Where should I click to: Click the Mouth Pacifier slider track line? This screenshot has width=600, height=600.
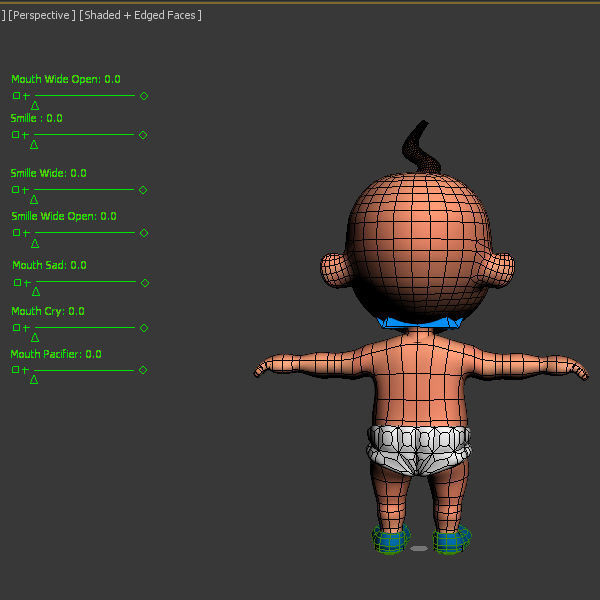[x=84, y=370]
